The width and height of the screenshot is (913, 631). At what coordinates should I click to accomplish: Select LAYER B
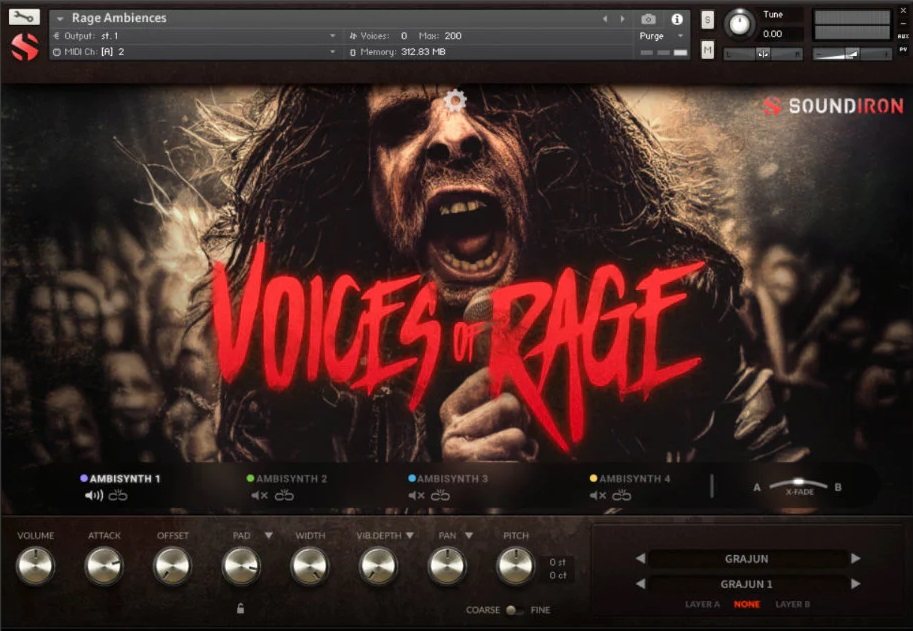[x=792, y=604]
